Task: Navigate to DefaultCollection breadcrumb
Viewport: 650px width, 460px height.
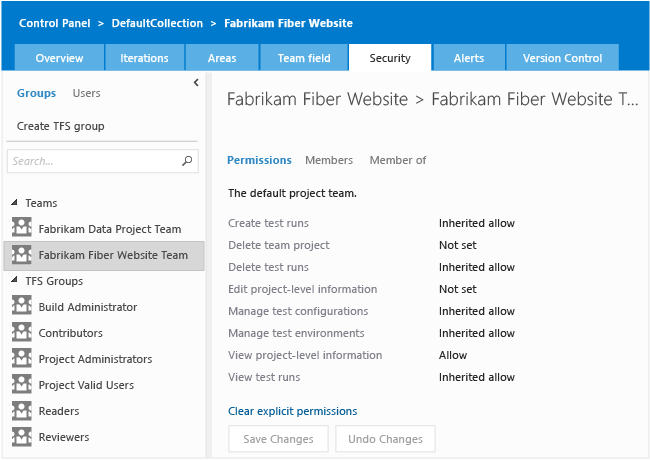Action: click(x=157, y=23)
